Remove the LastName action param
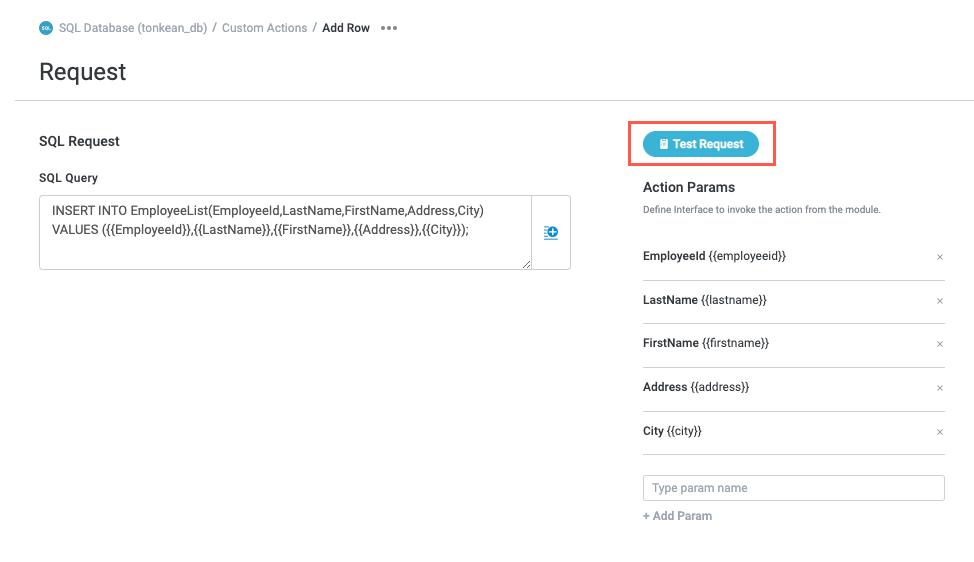 (939, 301)
